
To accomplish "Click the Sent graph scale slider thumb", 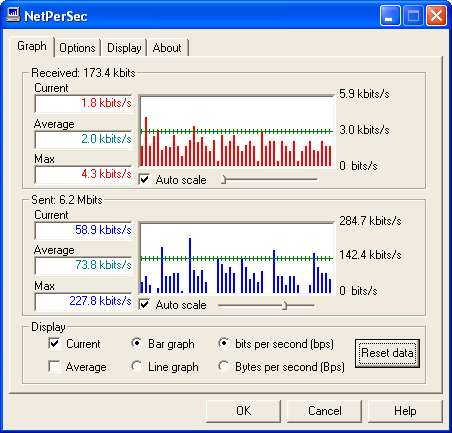I will [x=284, y=305].
